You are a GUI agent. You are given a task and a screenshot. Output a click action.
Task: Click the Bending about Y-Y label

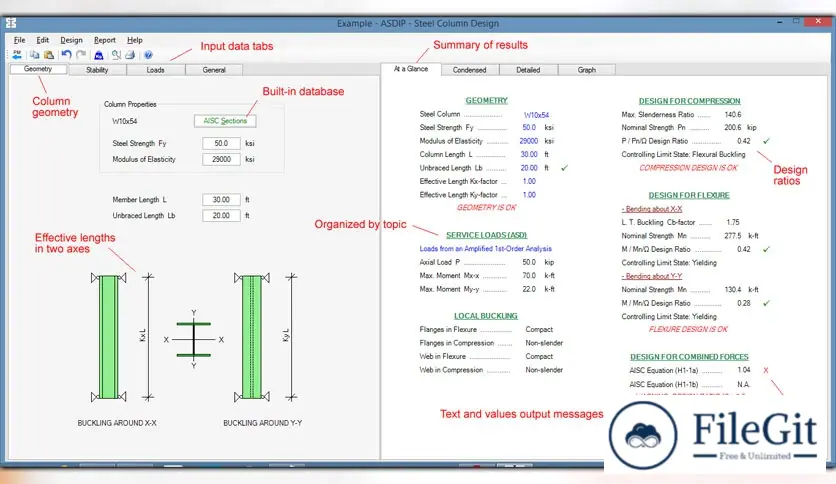[652, 276]
